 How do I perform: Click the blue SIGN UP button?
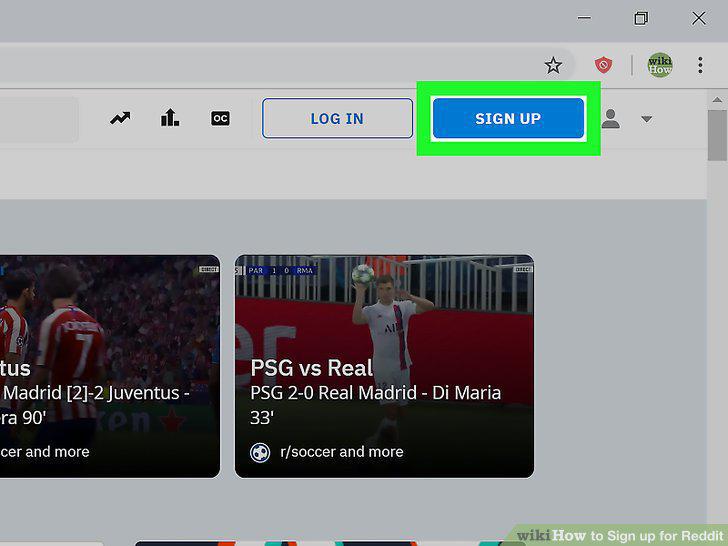508,118
